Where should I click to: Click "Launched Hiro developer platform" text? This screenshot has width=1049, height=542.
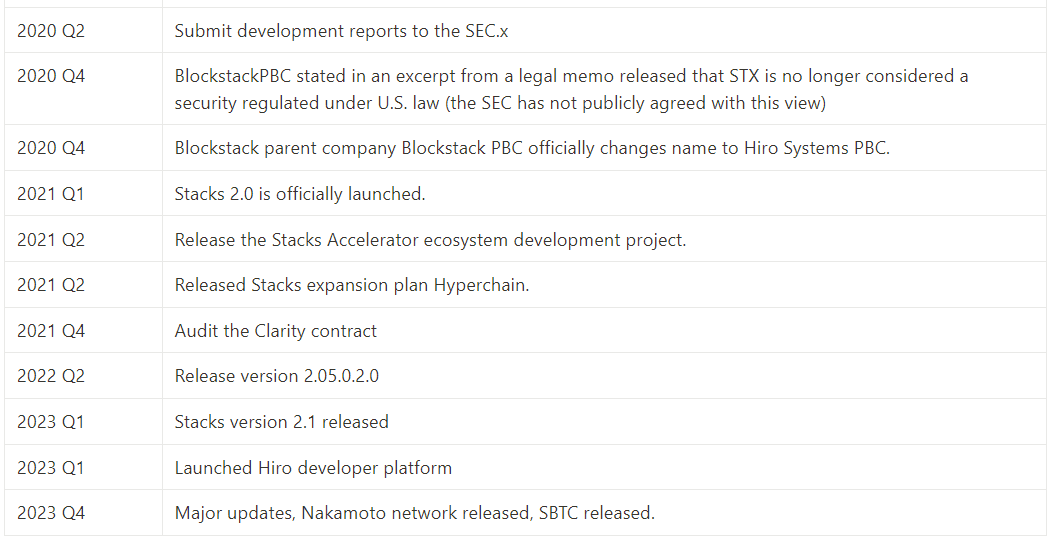(x=313, y=468)
